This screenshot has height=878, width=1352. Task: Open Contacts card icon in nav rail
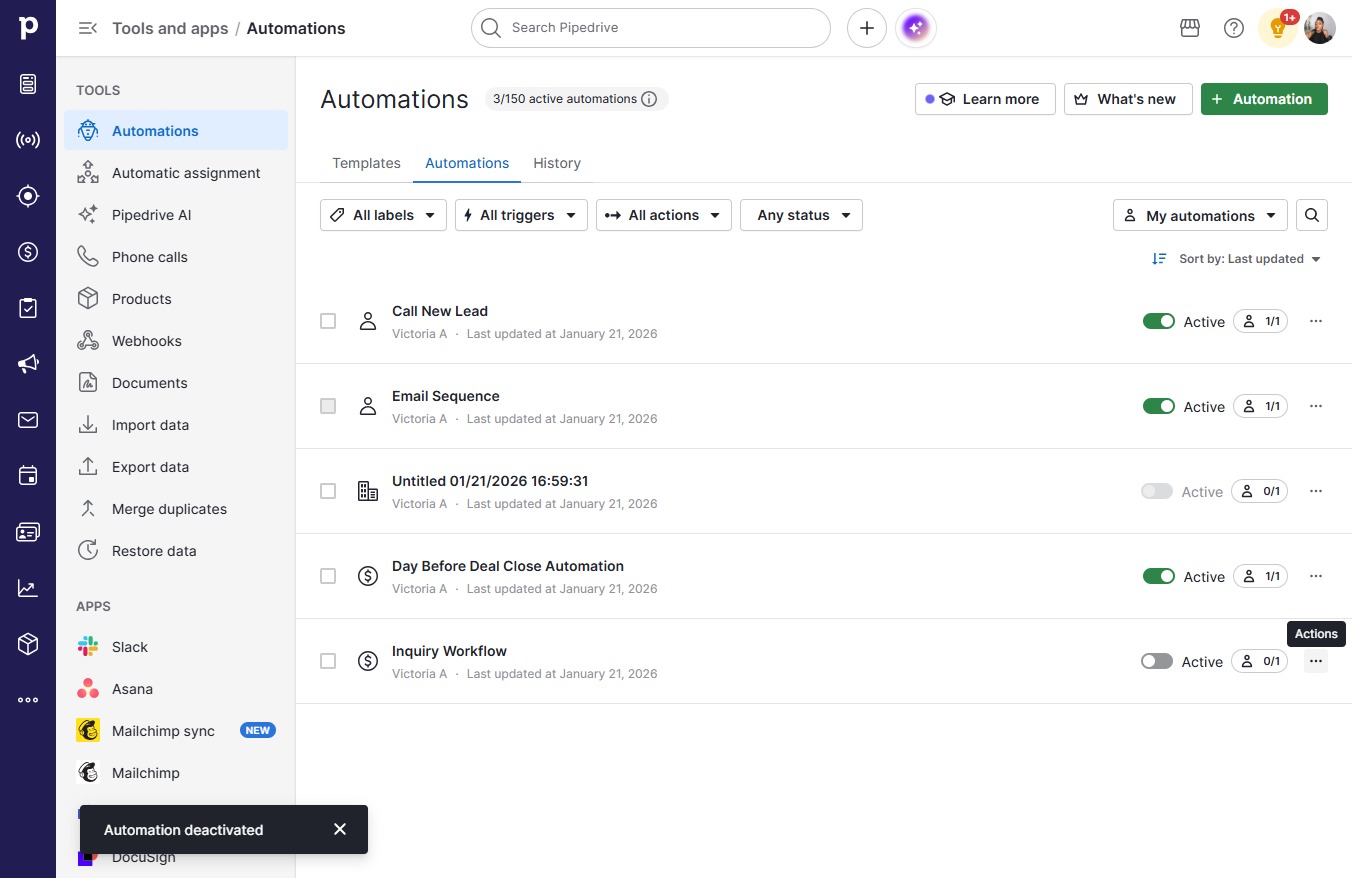click(x=28, y=532)
